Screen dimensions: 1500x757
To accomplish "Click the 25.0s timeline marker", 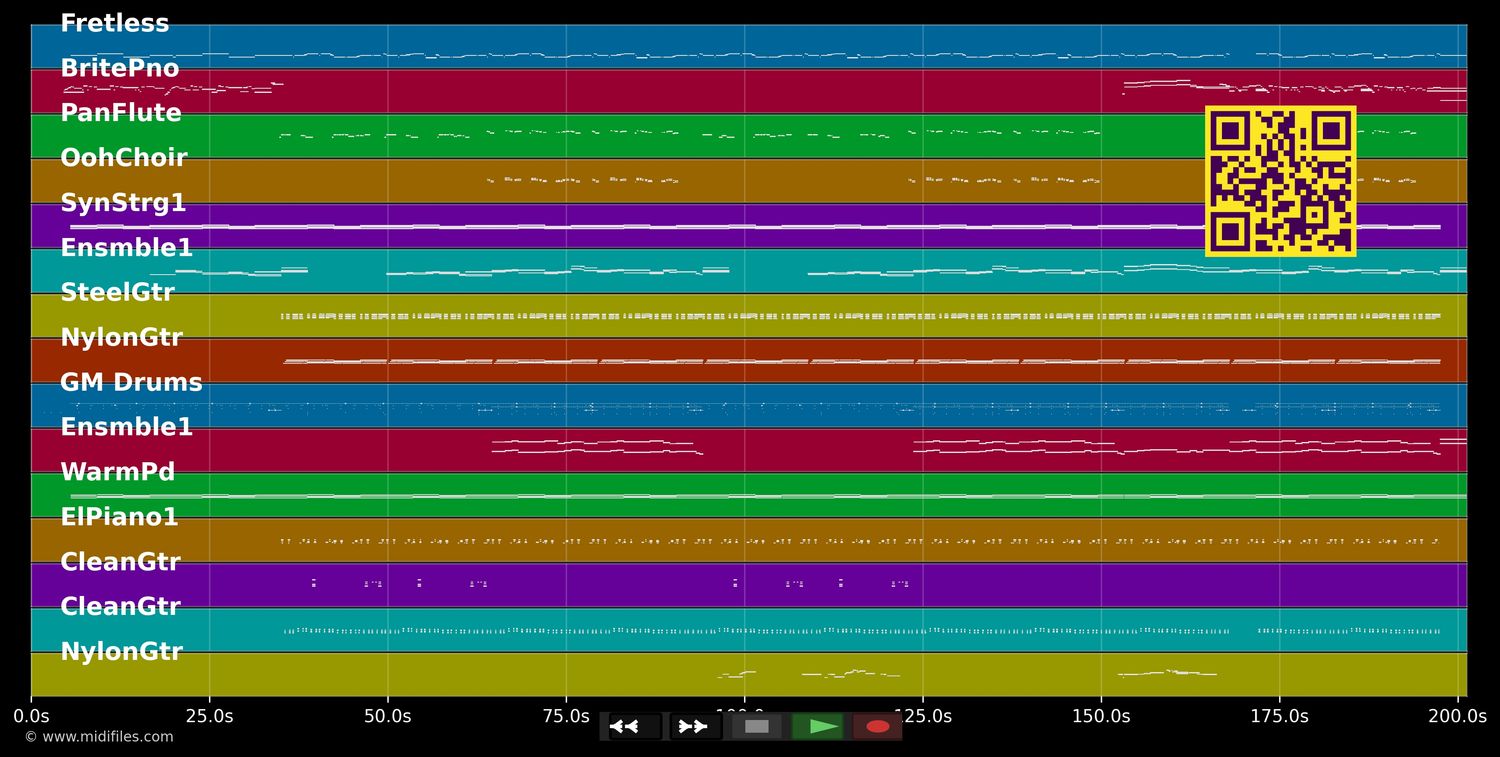I will point(209,716).
